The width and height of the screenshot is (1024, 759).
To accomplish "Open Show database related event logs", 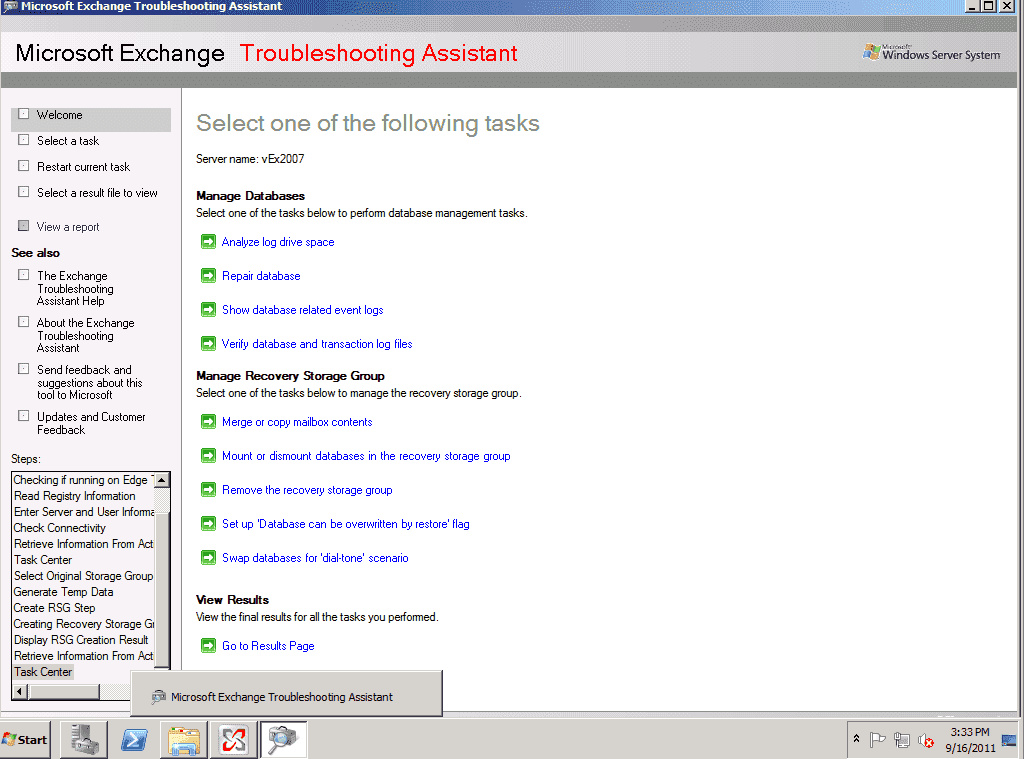I will click(x=302, y=310).
